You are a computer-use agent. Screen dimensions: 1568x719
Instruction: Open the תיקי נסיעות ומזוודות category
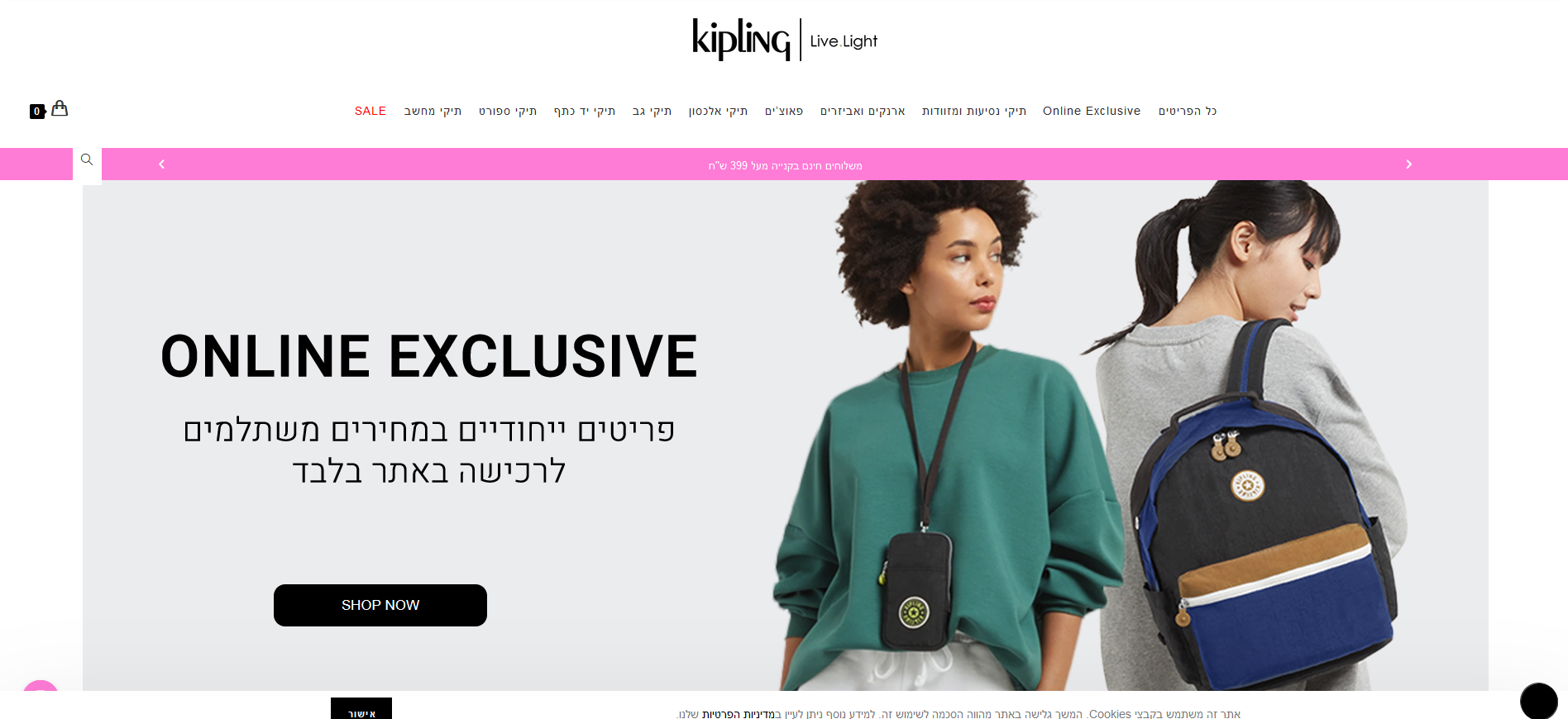(974, 111)
